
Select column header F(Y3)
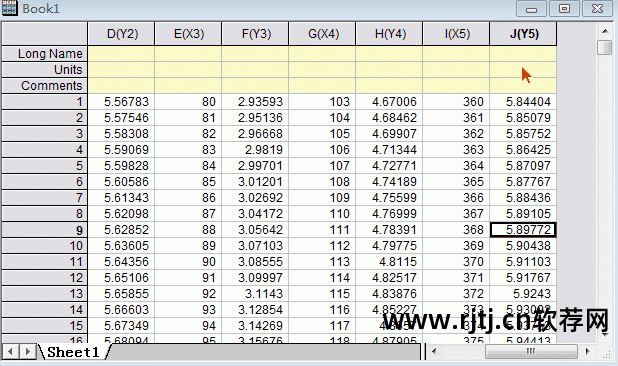point(255,34)
